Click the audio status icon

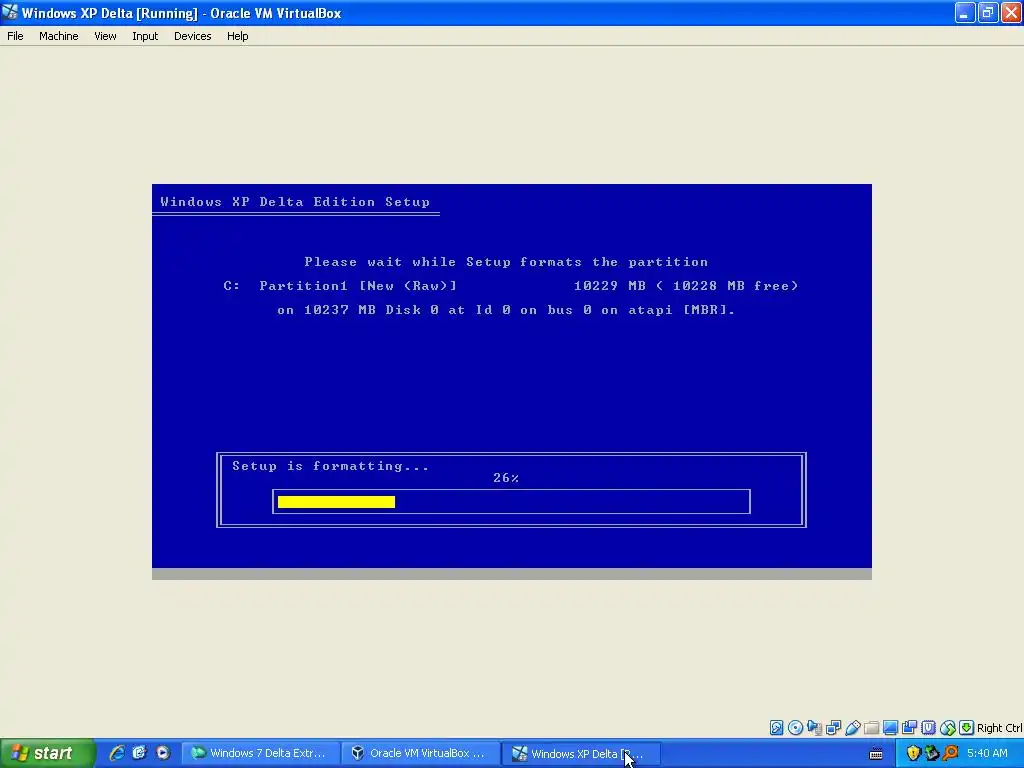(x=814, y=728)
